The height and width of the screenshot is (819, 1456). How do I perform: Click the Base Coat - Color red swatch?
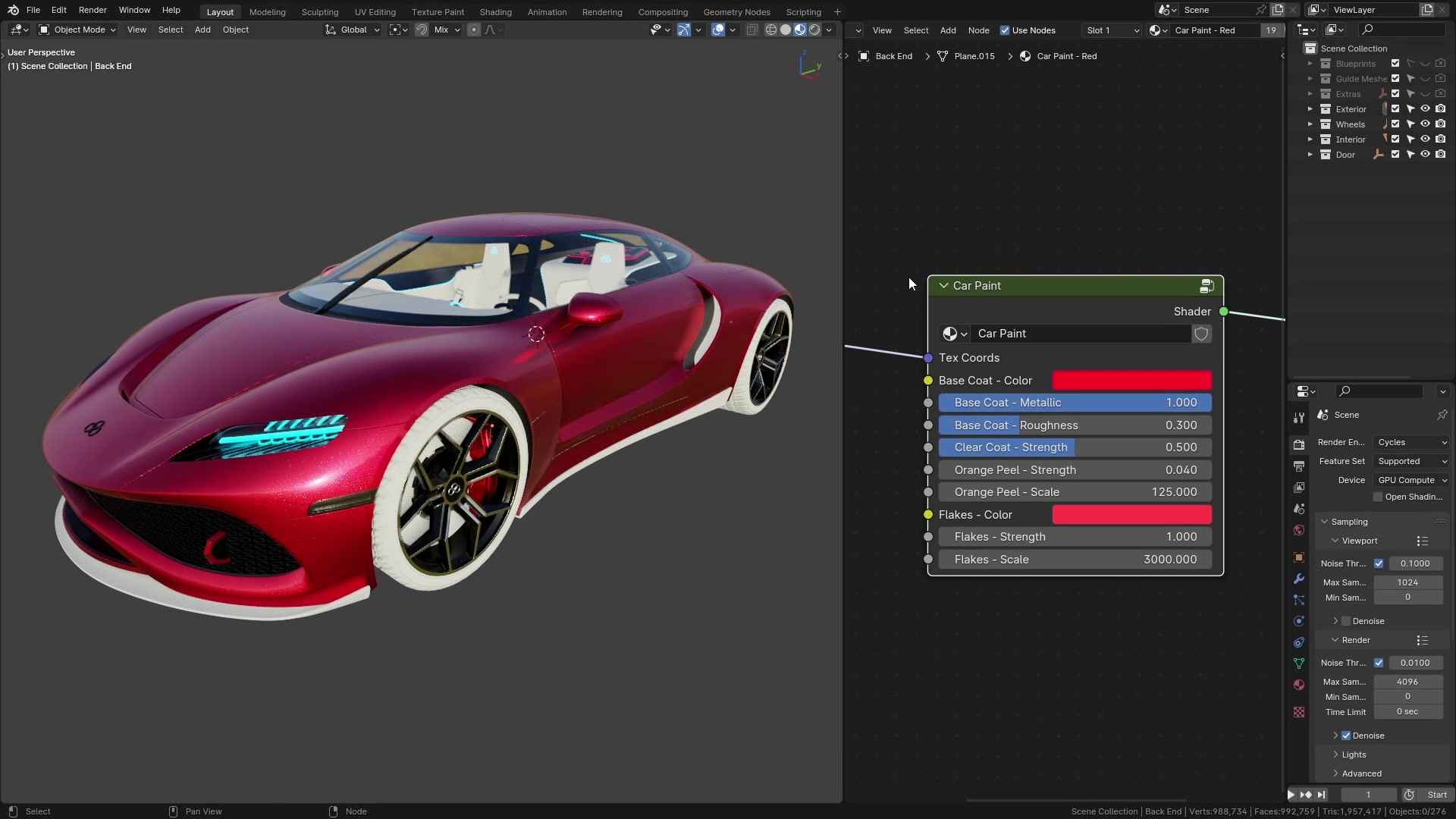click(1132, 381)
